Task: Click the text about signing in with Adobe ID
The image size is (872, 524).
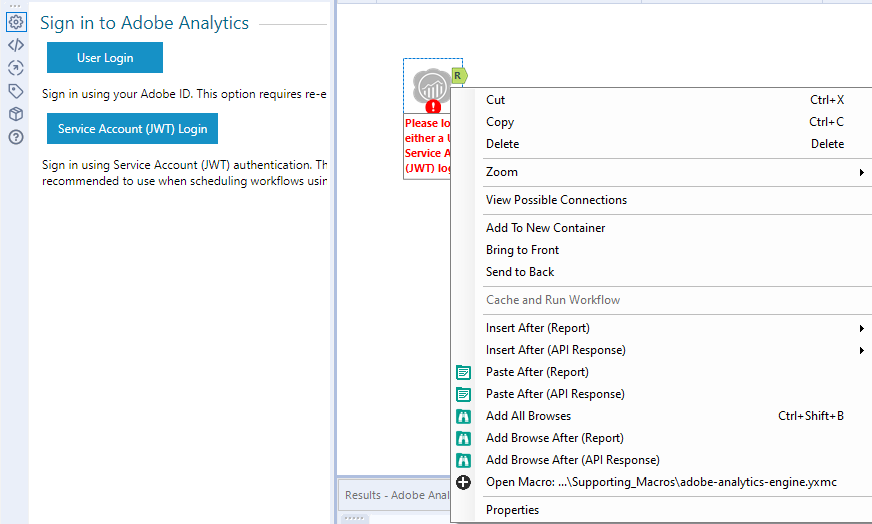Action: (184, 94)
